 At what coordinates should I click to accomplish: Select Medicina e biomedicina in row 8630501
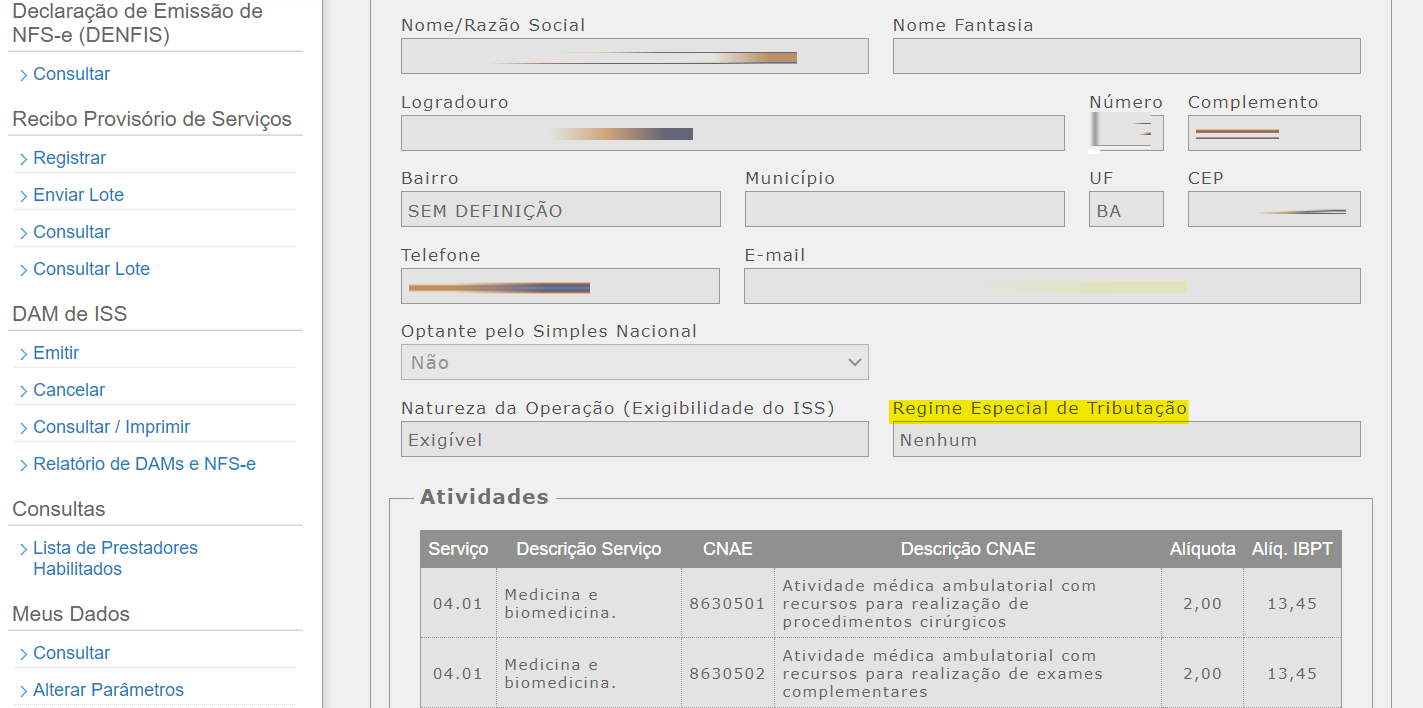589,604
